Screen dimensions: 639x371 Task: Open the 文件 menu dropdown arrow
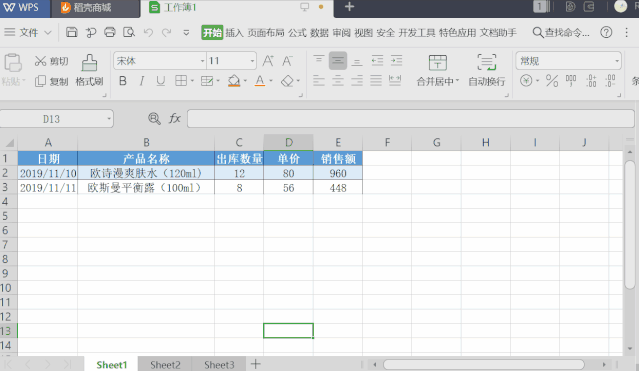tap(48, 33)
